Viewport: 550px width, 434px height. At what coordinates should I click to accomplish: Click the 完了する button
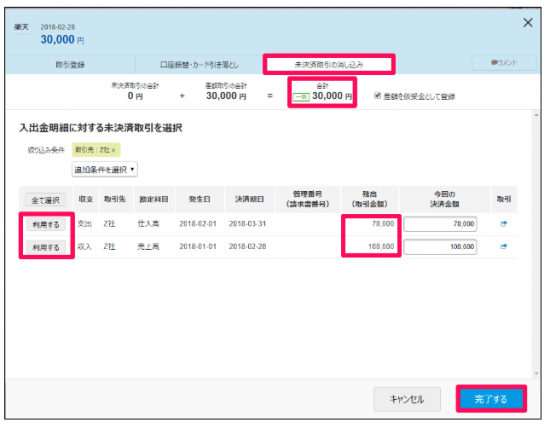click(x=491, y=399)
